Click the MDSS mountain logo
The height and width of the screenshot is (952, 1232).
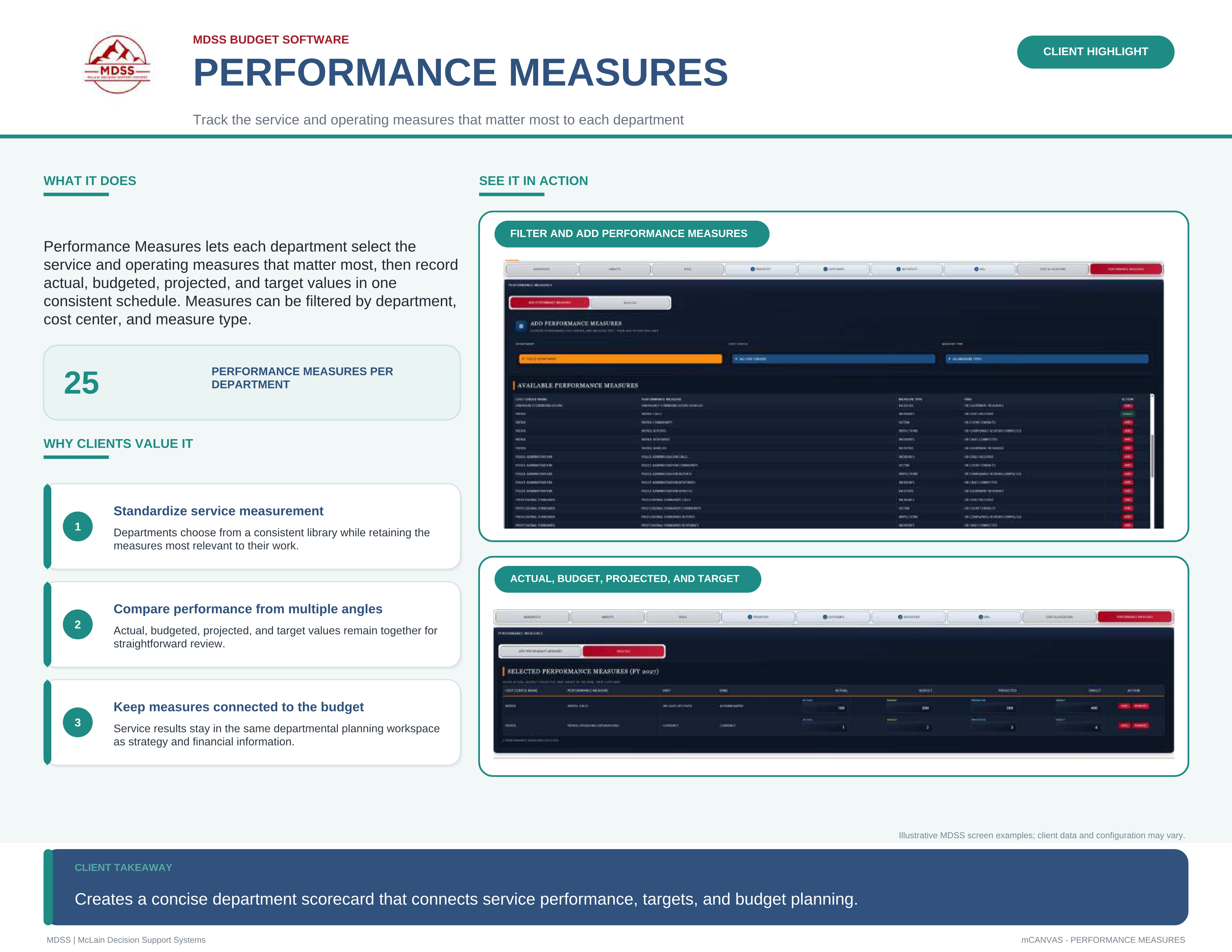pyautogui.click(x=117, y=64)
